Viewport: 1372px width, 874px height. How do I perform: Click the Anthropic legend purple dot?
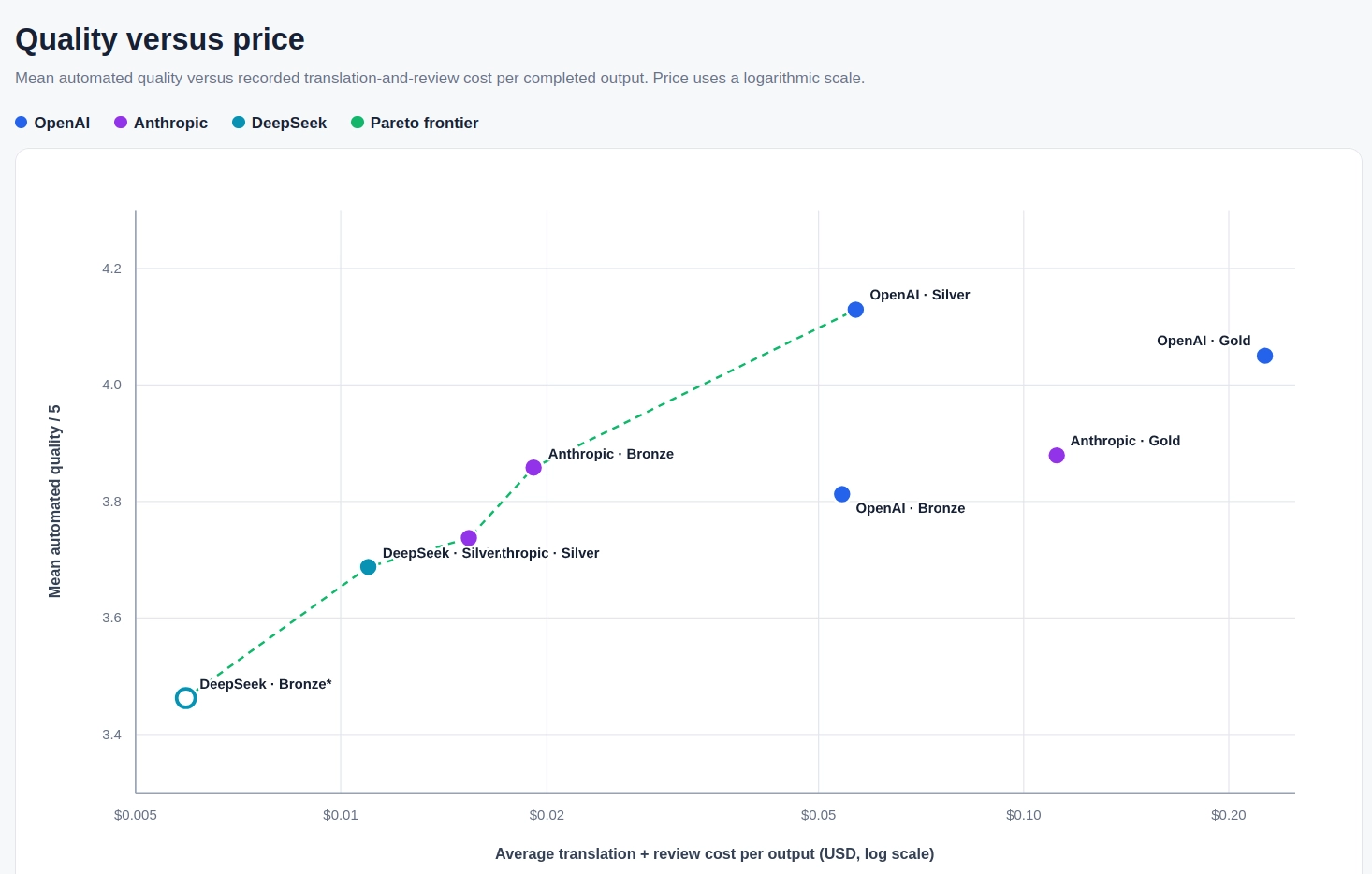coord(121,123)
